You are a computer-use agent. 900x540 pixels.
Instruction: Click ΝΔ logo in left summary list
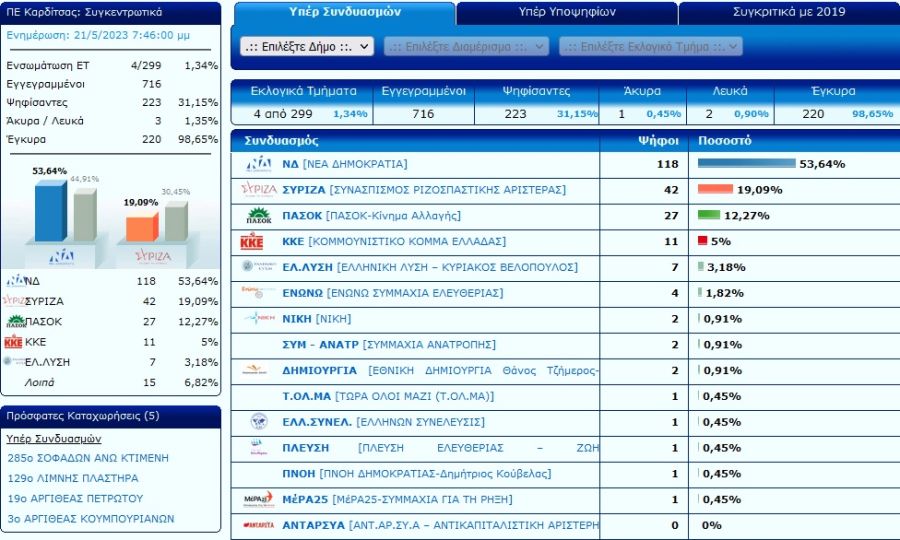tap(15, 281)
